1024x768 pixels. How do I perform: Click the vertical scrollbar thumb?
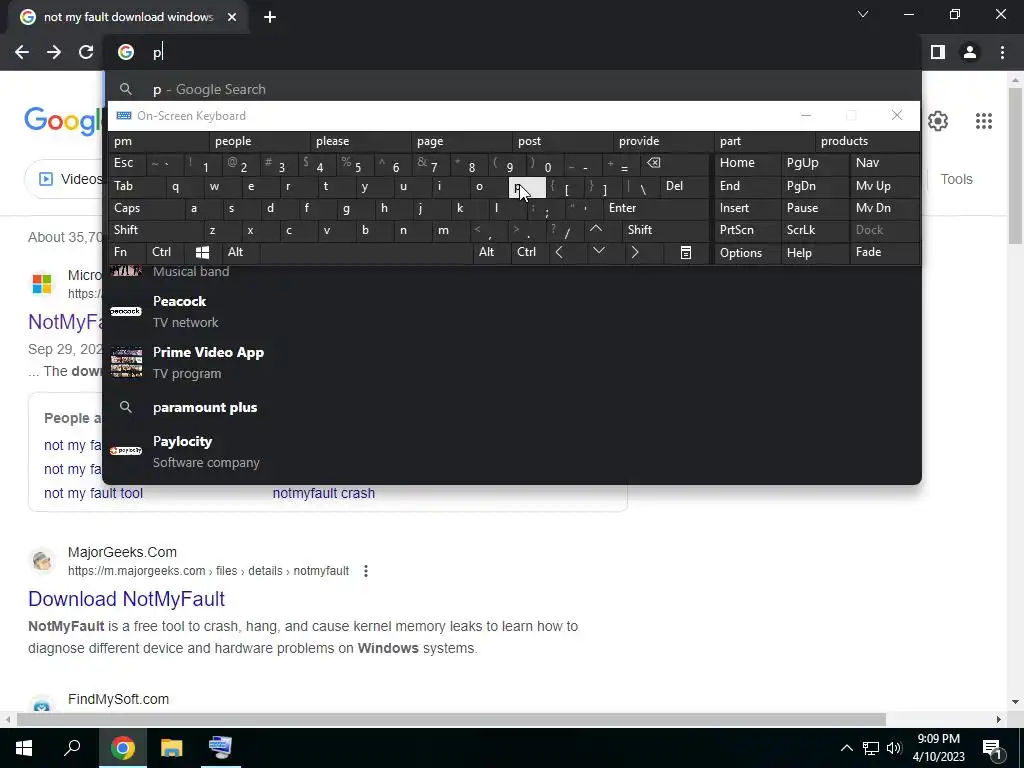tap(1015, 167)
